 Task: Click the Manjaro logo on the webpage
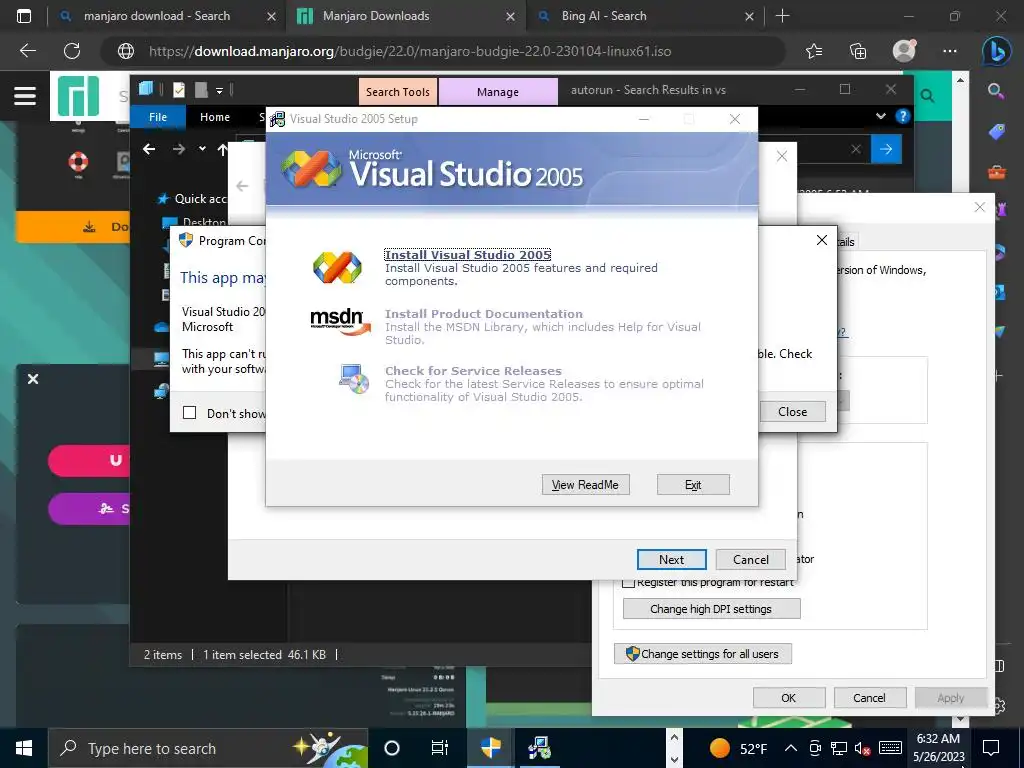tap(78, 96)
